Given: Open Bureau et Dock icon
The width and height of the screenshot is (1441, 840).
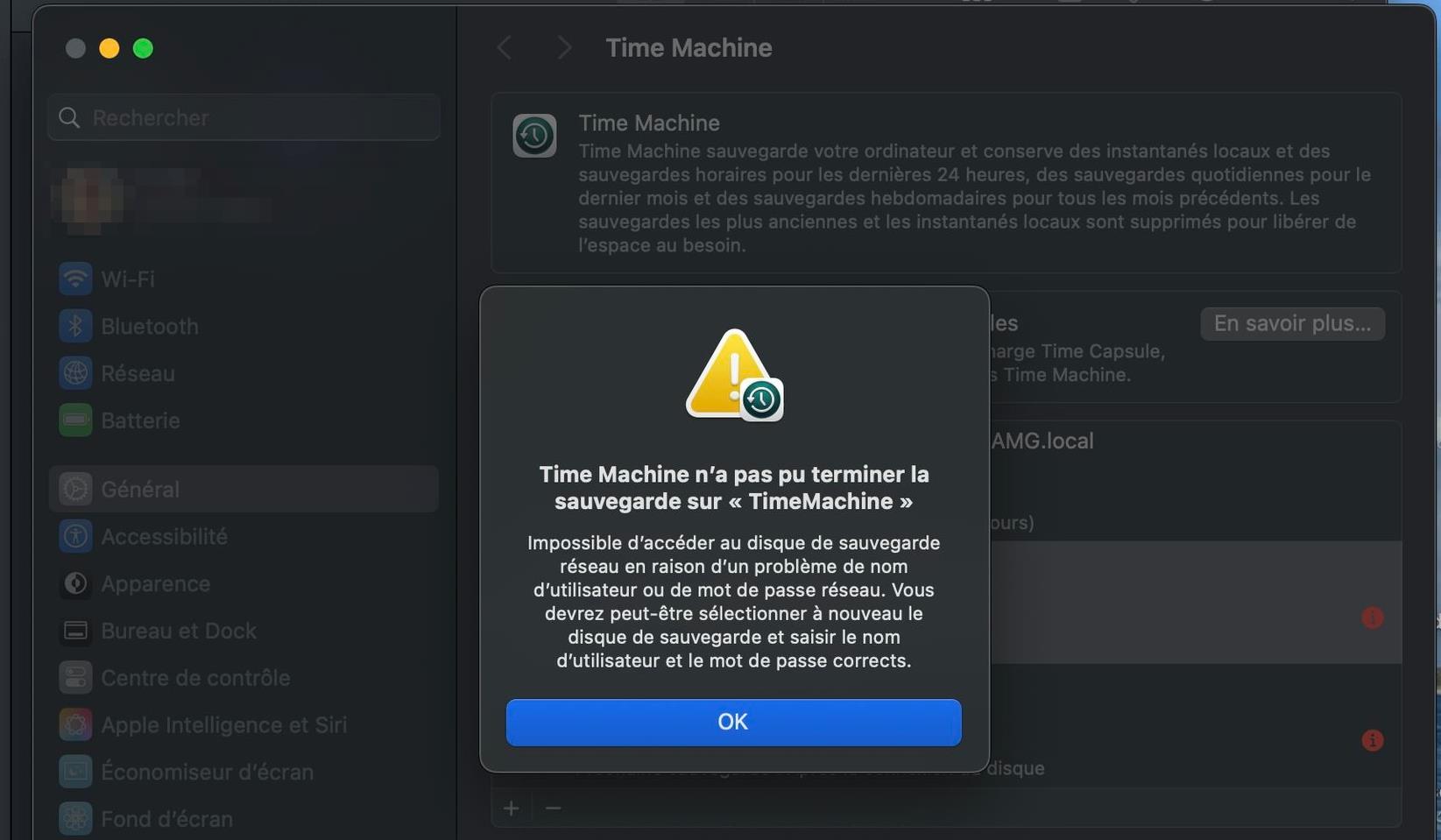Looking at the screenshot, I should click(75, 631).
